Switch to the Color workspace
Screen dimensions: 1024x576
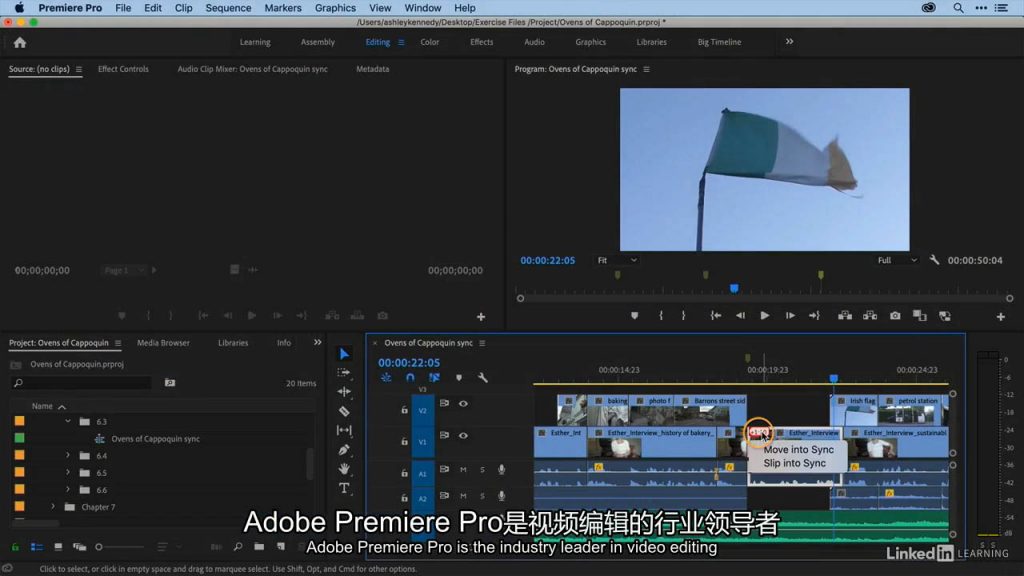pyautogui.click(x=430, y=42)
